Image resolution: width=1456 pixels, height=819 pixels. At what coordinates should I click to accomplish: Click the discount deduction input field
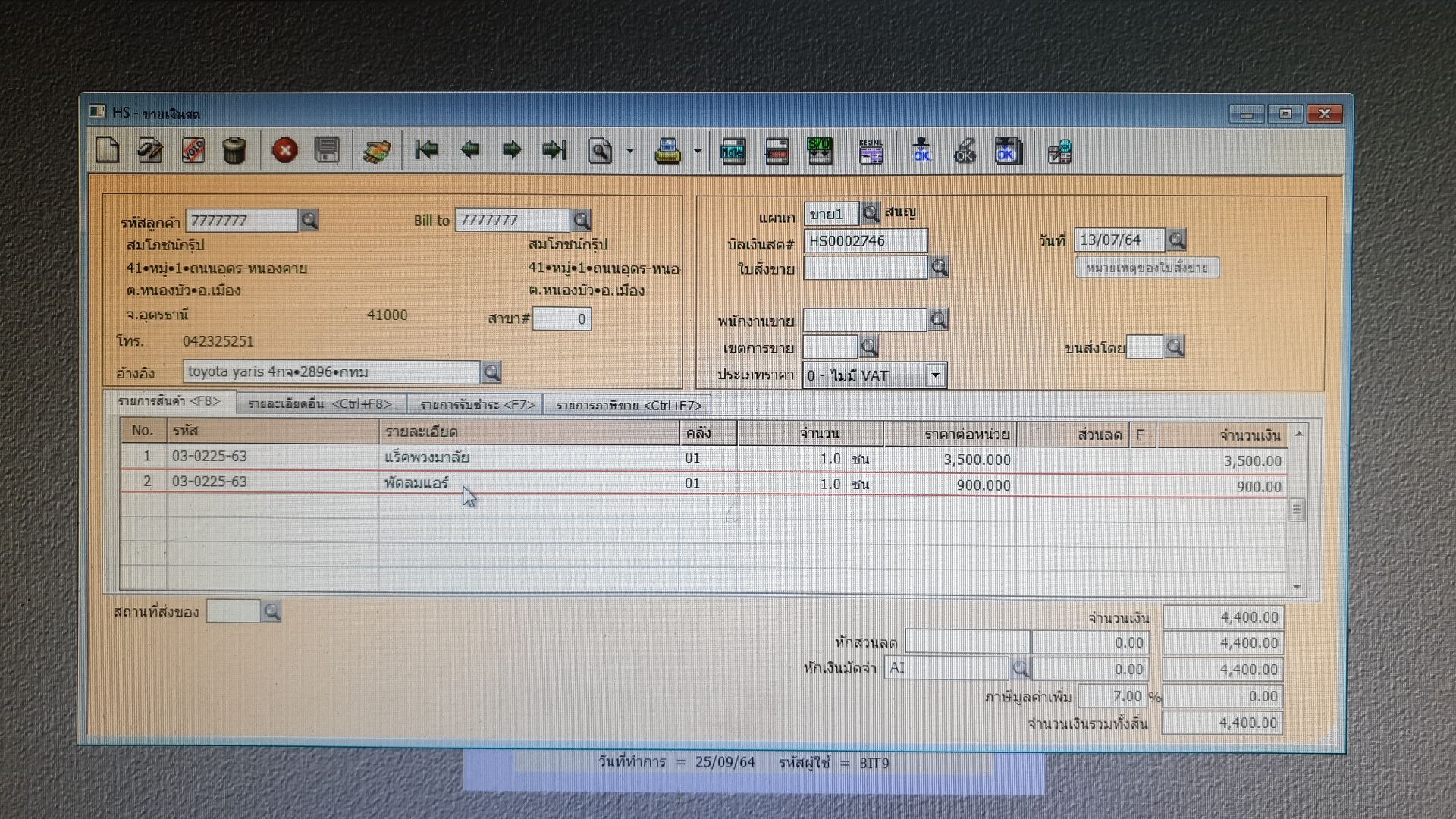(968, 642)
